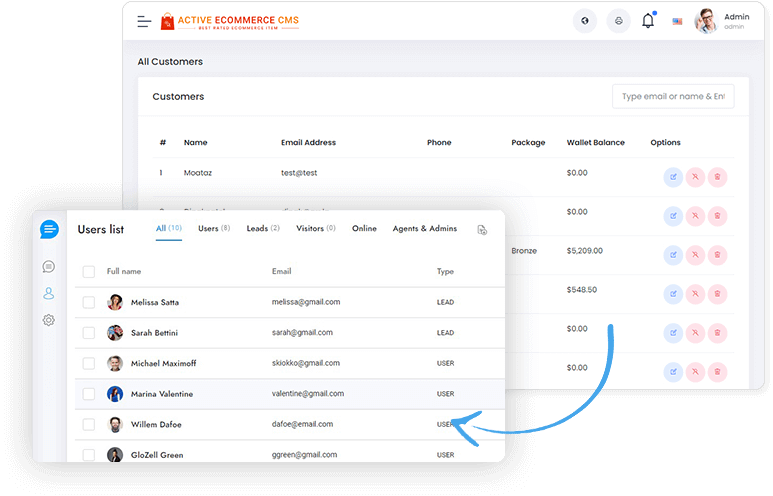Select Michael Maximoff's checkbox
This screenshot has width=773, height=496.
pos(89,363)
